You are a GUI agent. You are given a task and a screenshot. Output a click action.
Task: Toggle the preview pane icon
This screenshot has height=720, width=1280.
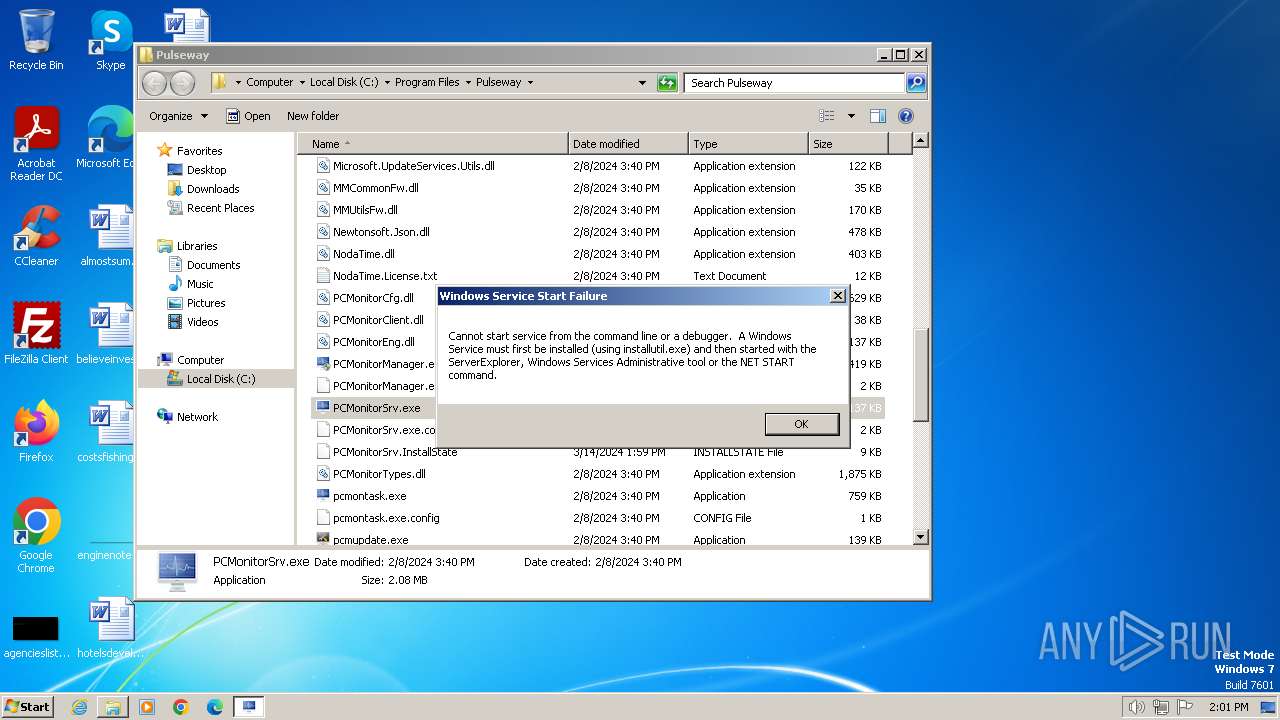(877, 116)
